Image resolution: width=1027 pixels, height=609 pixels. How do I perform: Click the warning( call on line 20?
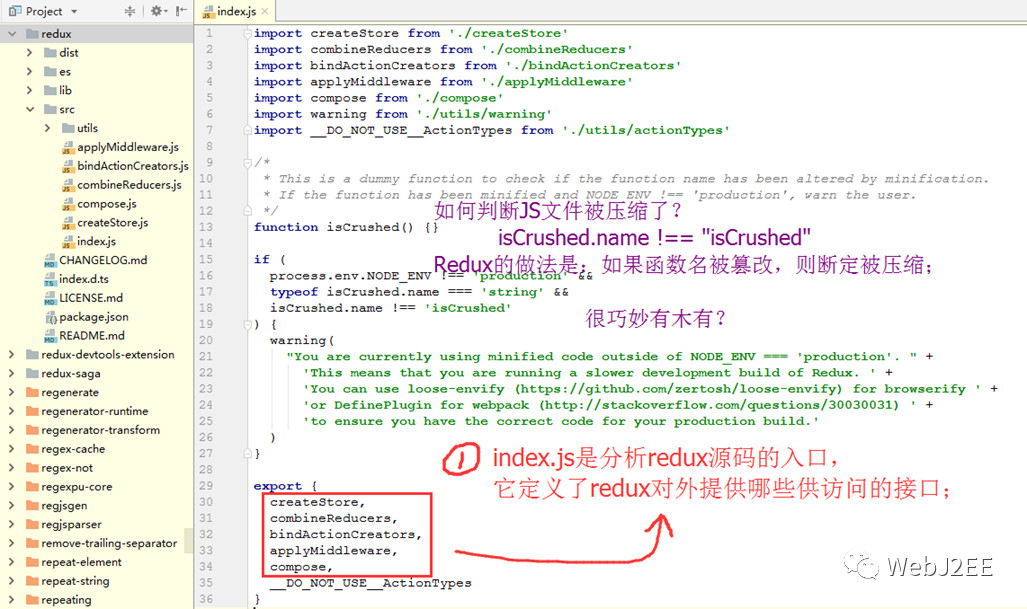tap(302, 341)
